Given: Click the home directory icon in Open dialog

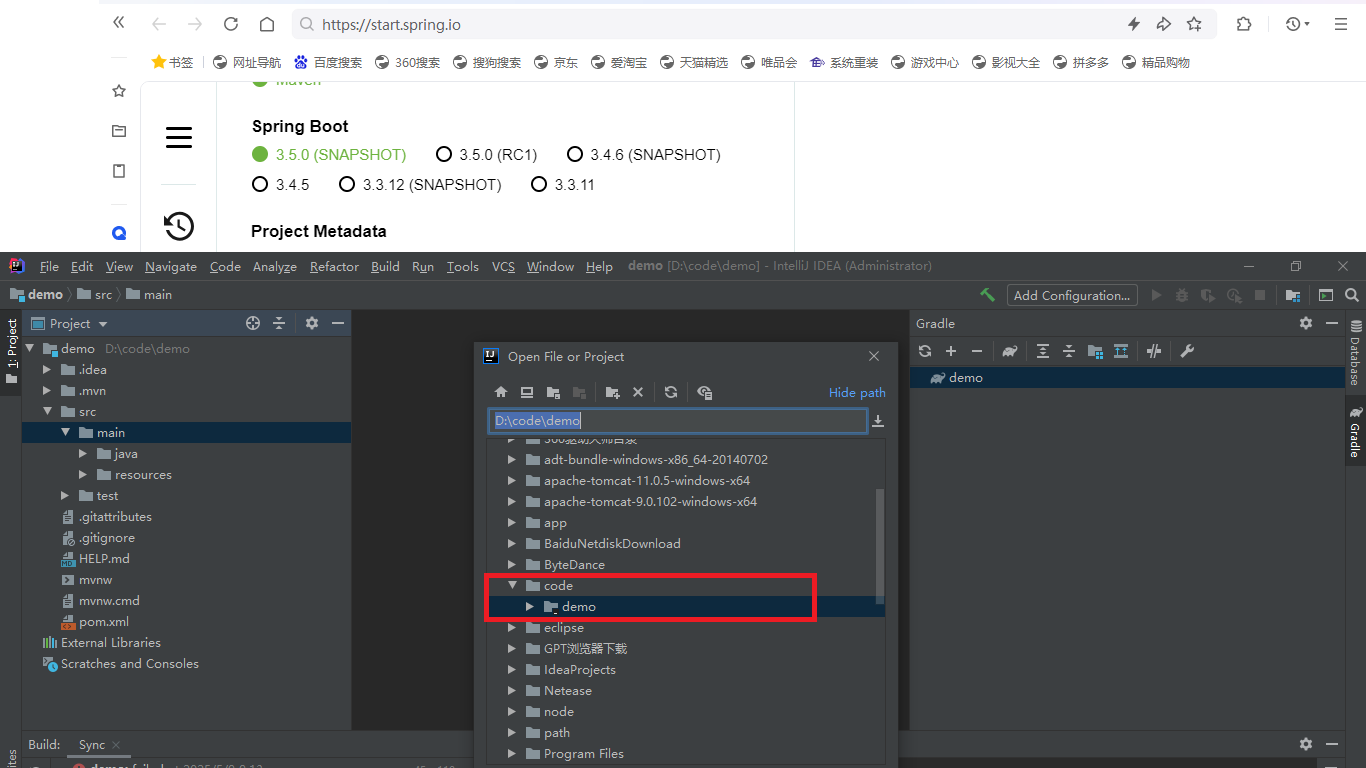Looking at the screenshot, I should (501, 393).
